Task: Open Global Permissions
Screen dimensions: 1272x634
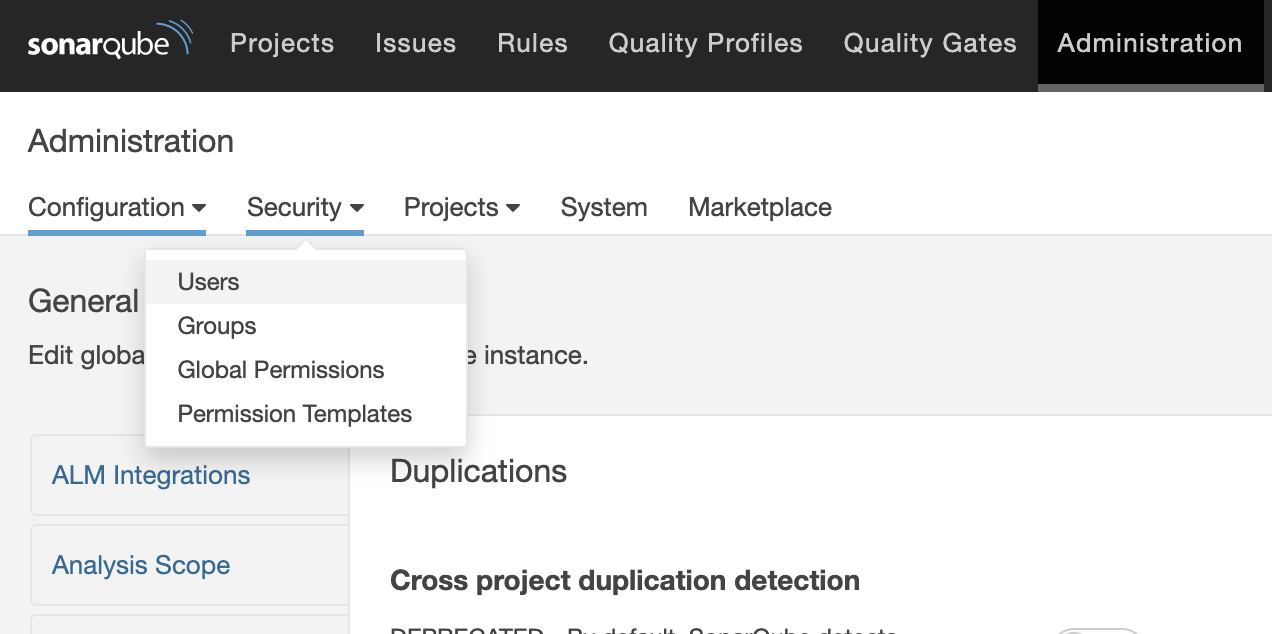Action: (281, 370)
